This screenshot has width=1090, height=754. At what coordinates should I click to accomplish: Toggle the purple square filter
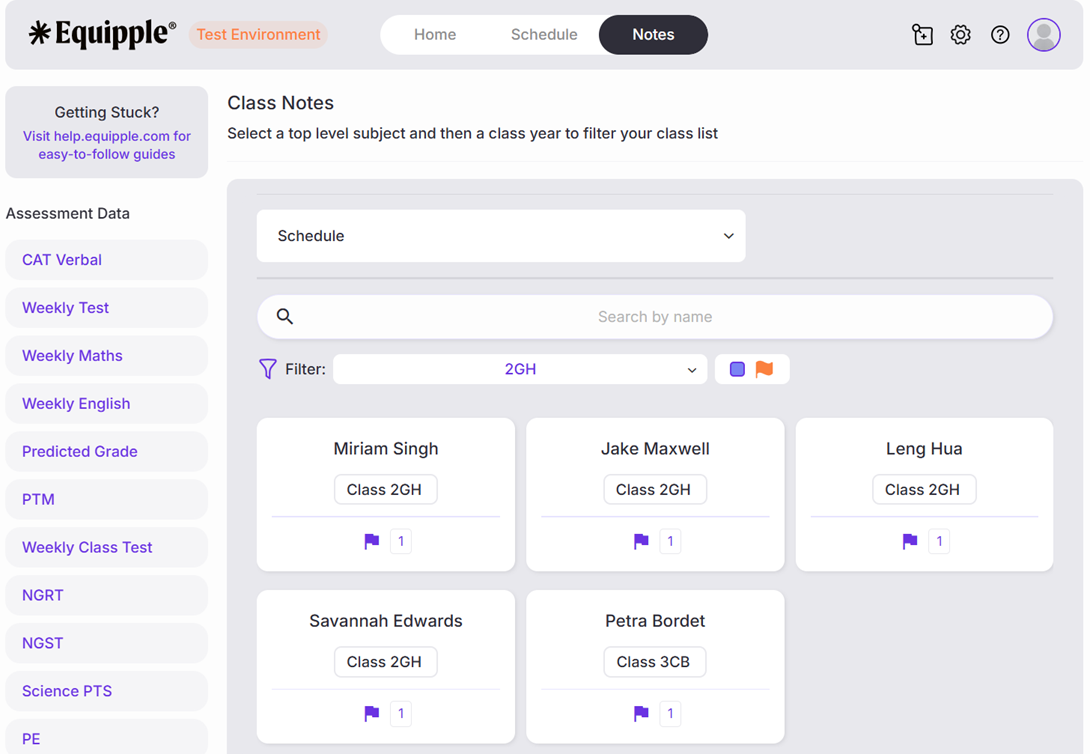tap(737, 369)
